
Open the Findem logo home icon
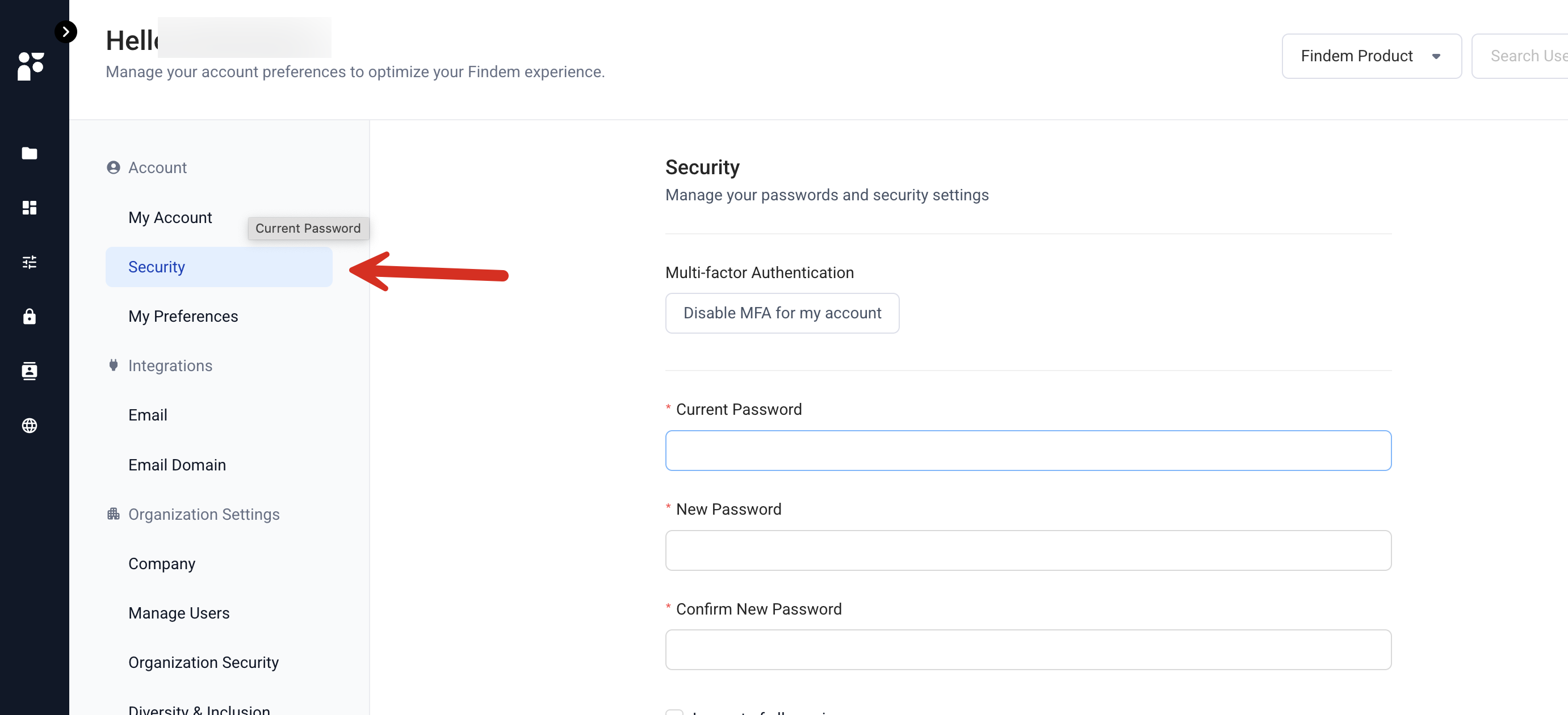31,66
